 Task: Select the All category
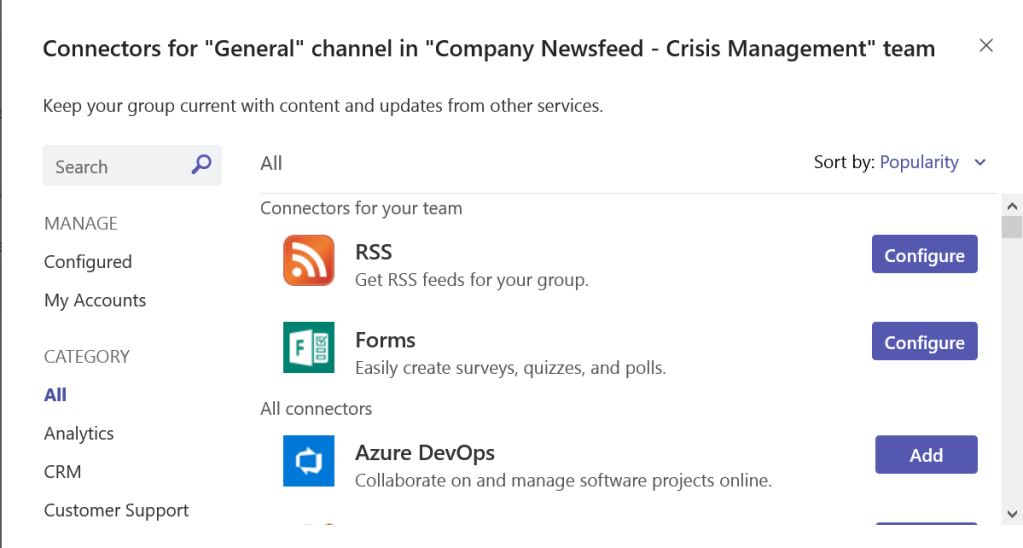click(55, 395)
